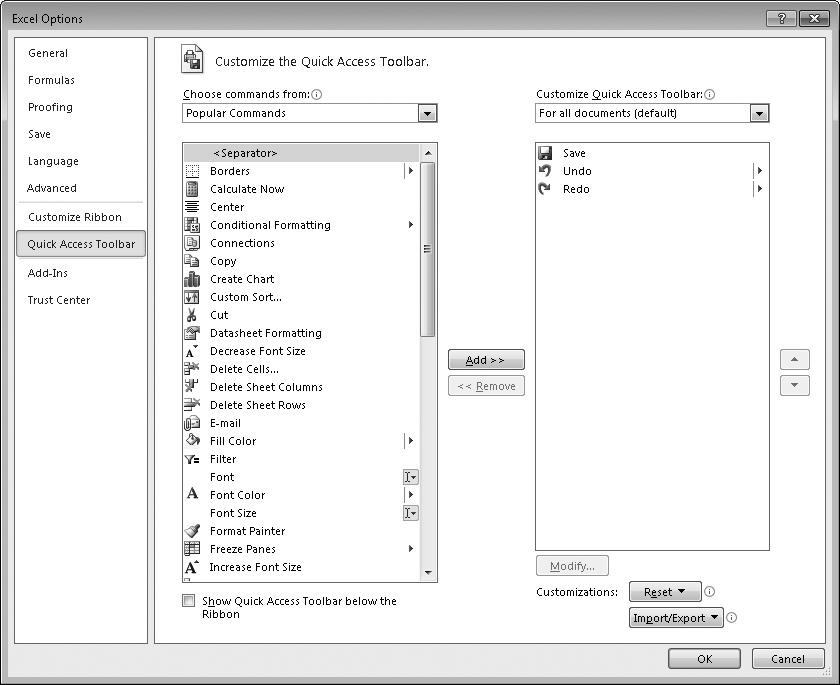Click the Create Chart icon
The image size is (840, 685).
coord(192,279)
